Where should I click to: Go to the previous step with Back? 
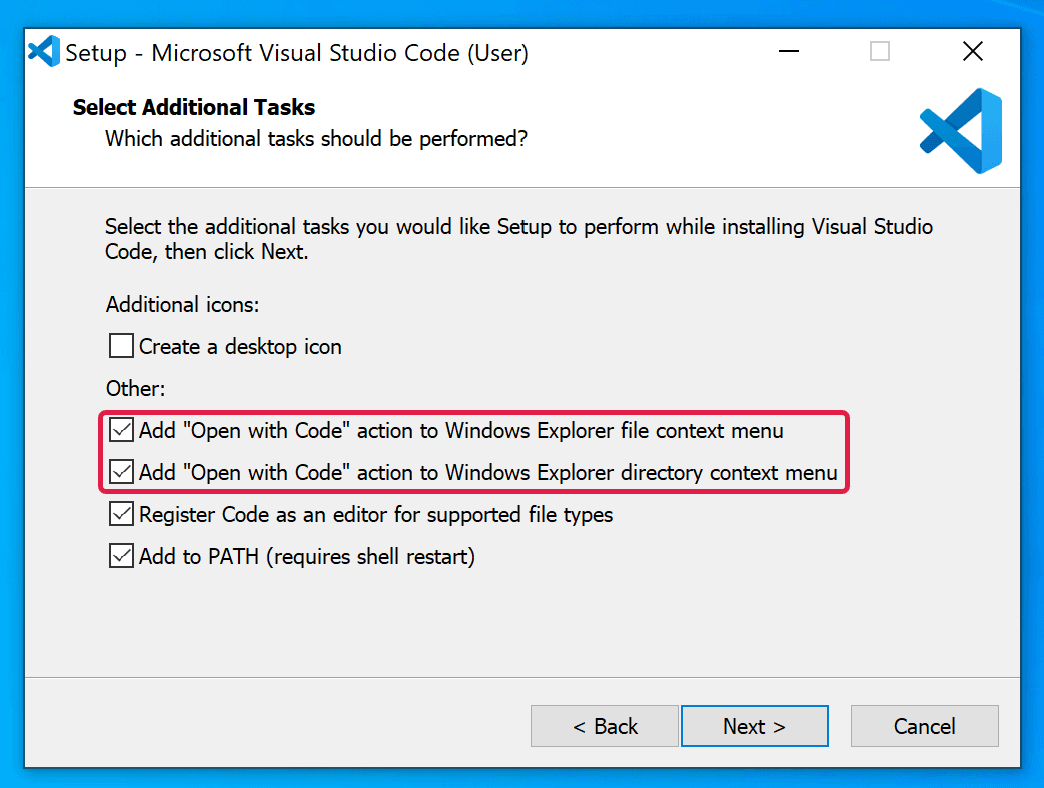[x=605, y=726]
